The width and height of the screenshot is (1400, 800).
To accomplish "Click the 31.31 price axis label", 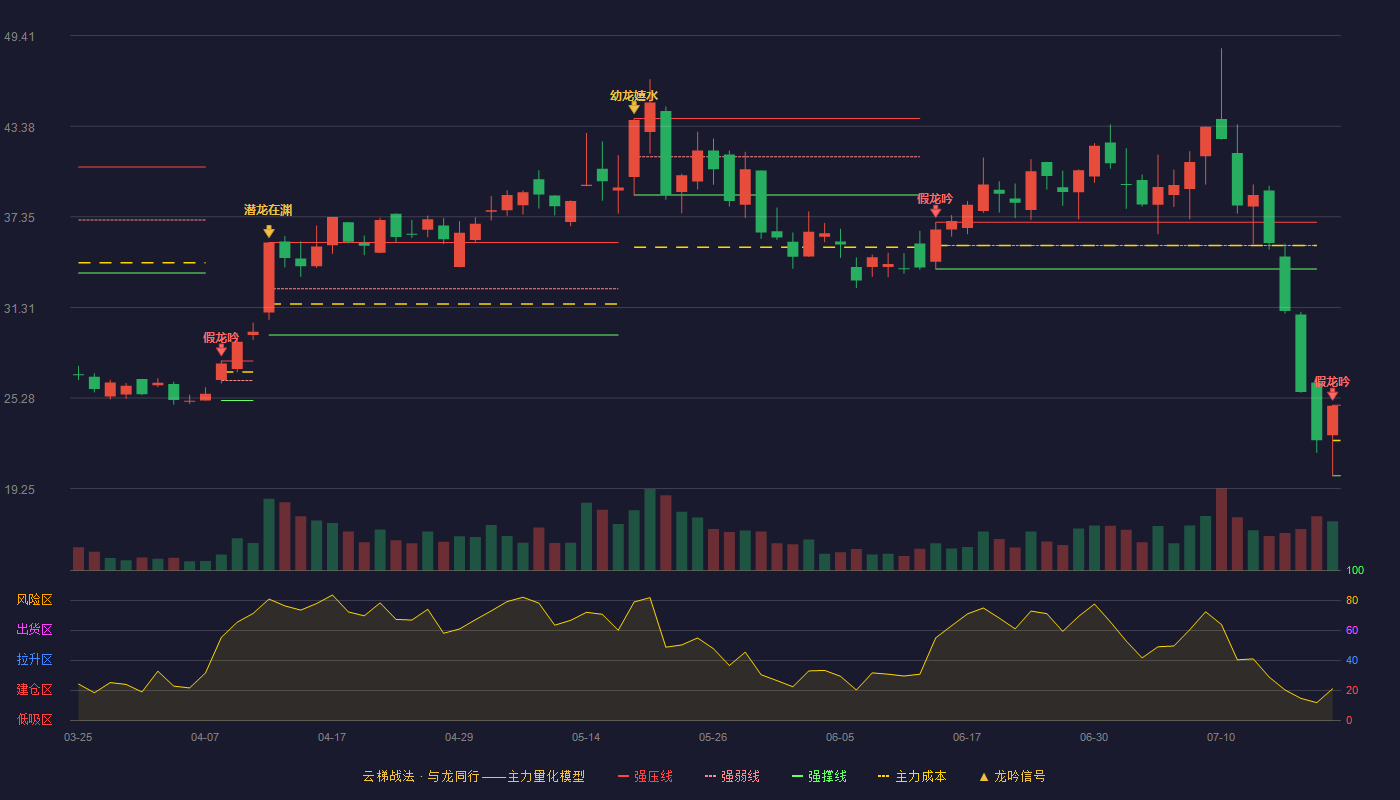I will point(19,309).
